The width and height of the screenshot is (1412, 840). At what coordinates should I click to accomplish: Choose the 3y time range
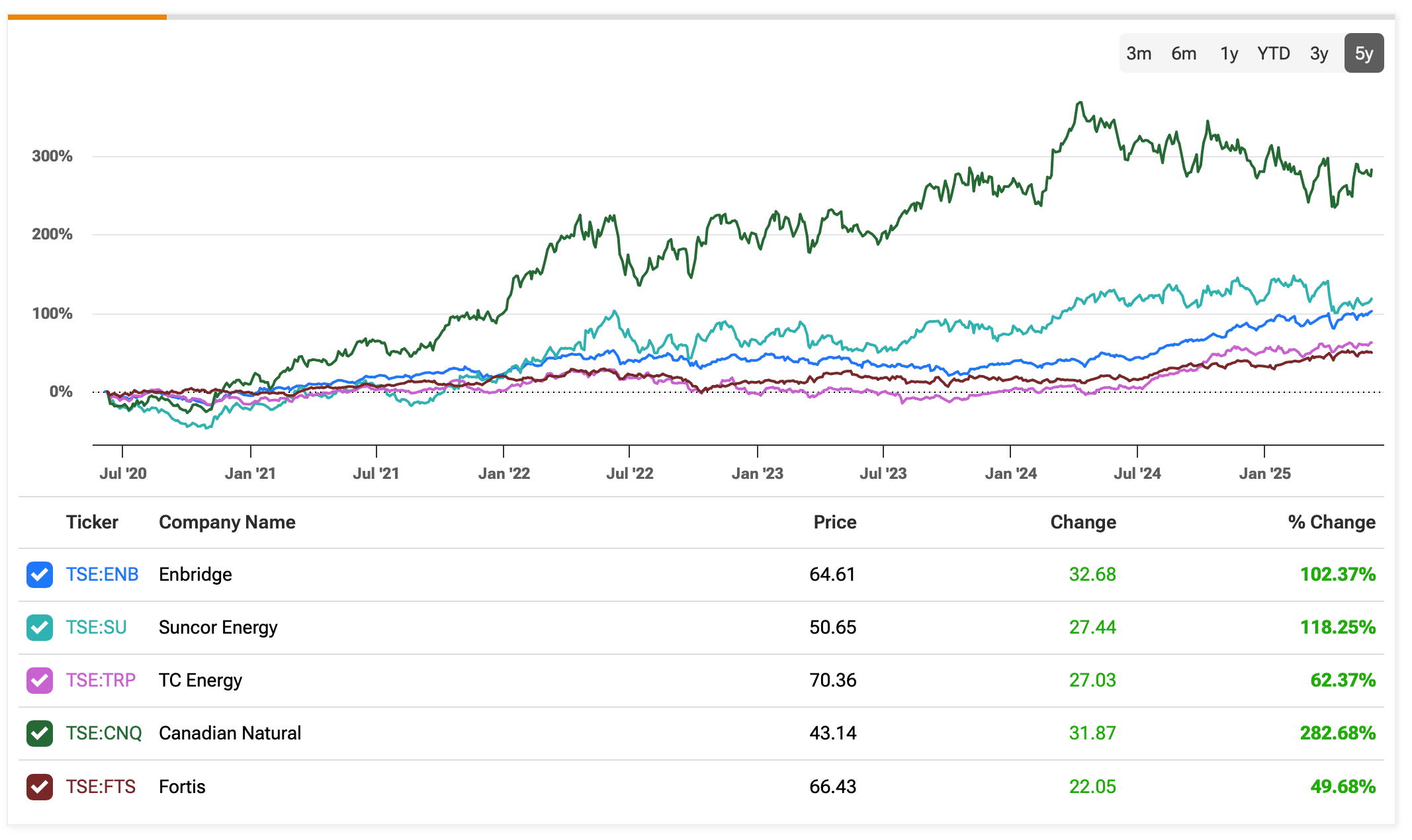(x=1319, y=54)
